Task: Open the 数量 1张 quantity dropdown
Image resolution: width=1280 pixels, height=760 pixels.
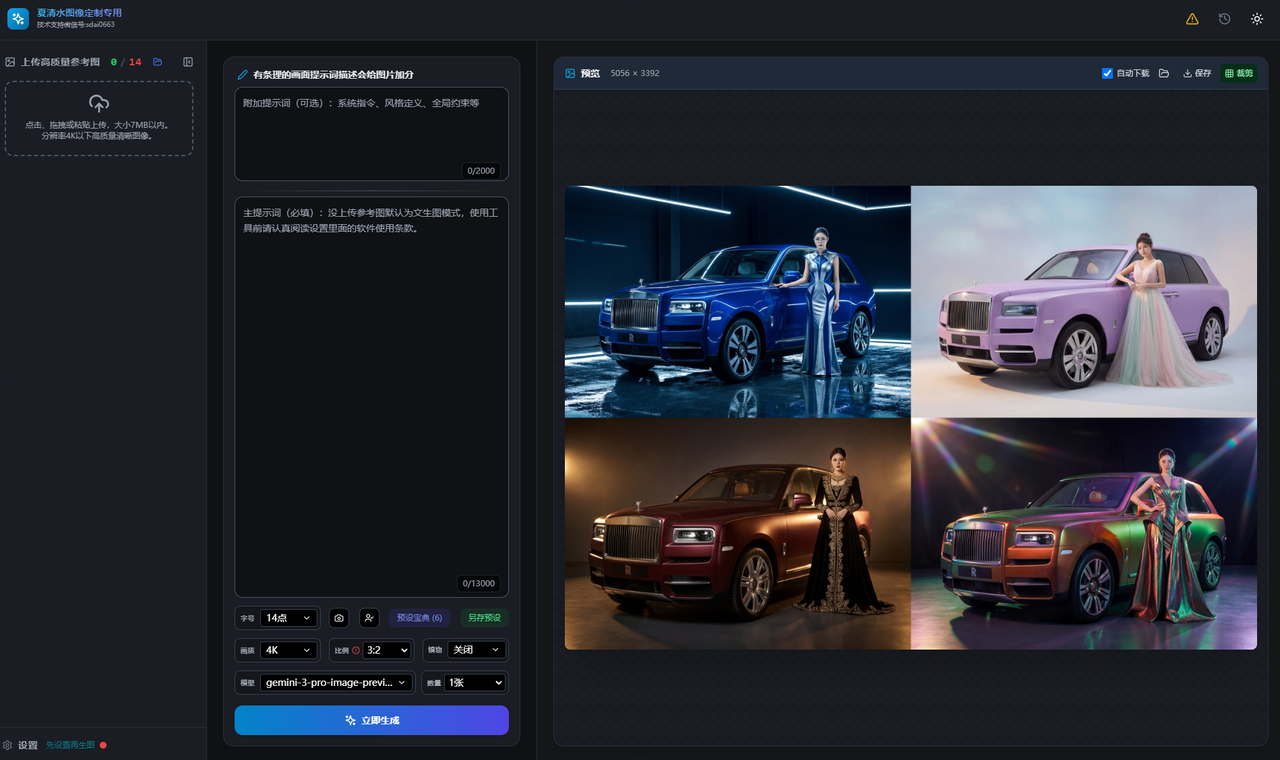Action: click(475, 683)
